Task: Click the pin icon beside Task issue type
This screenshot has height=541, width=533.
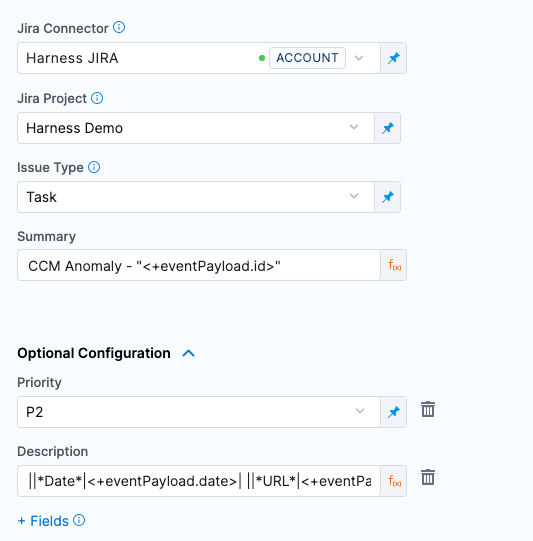Action: 388,197
